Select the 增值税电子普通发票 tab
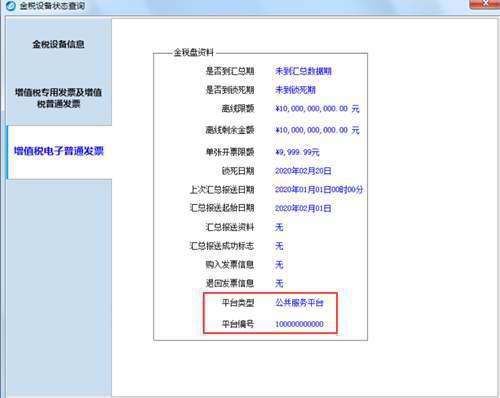 59,152
